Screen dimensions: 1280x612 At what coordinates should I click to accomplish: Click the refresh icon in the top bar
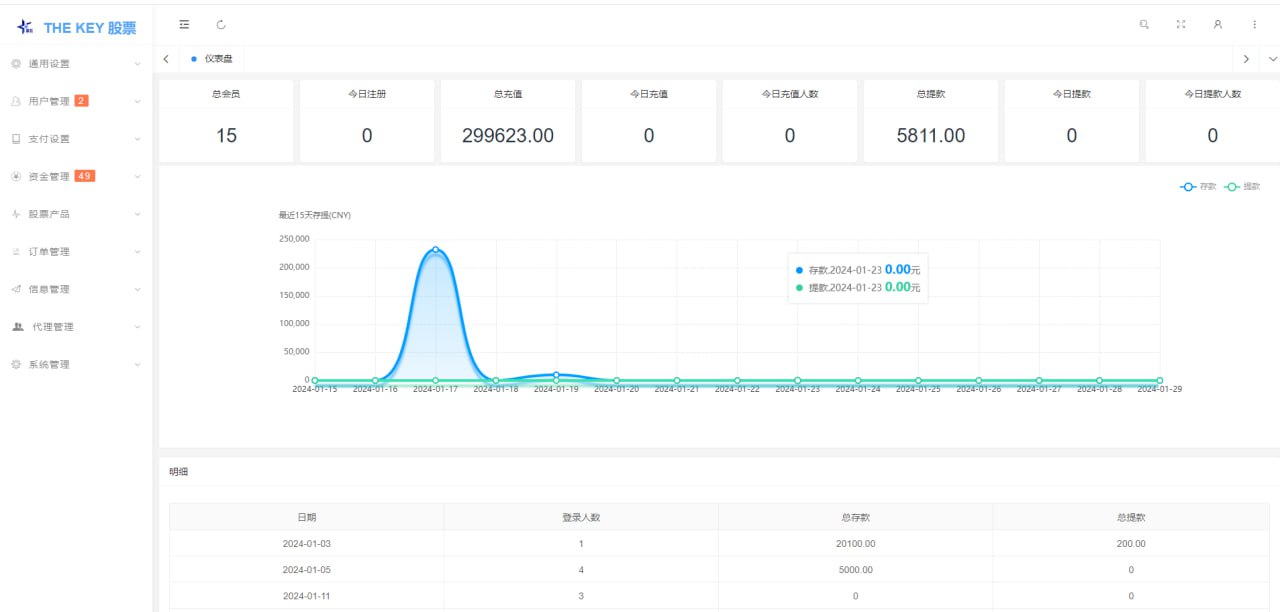[221, 24]
